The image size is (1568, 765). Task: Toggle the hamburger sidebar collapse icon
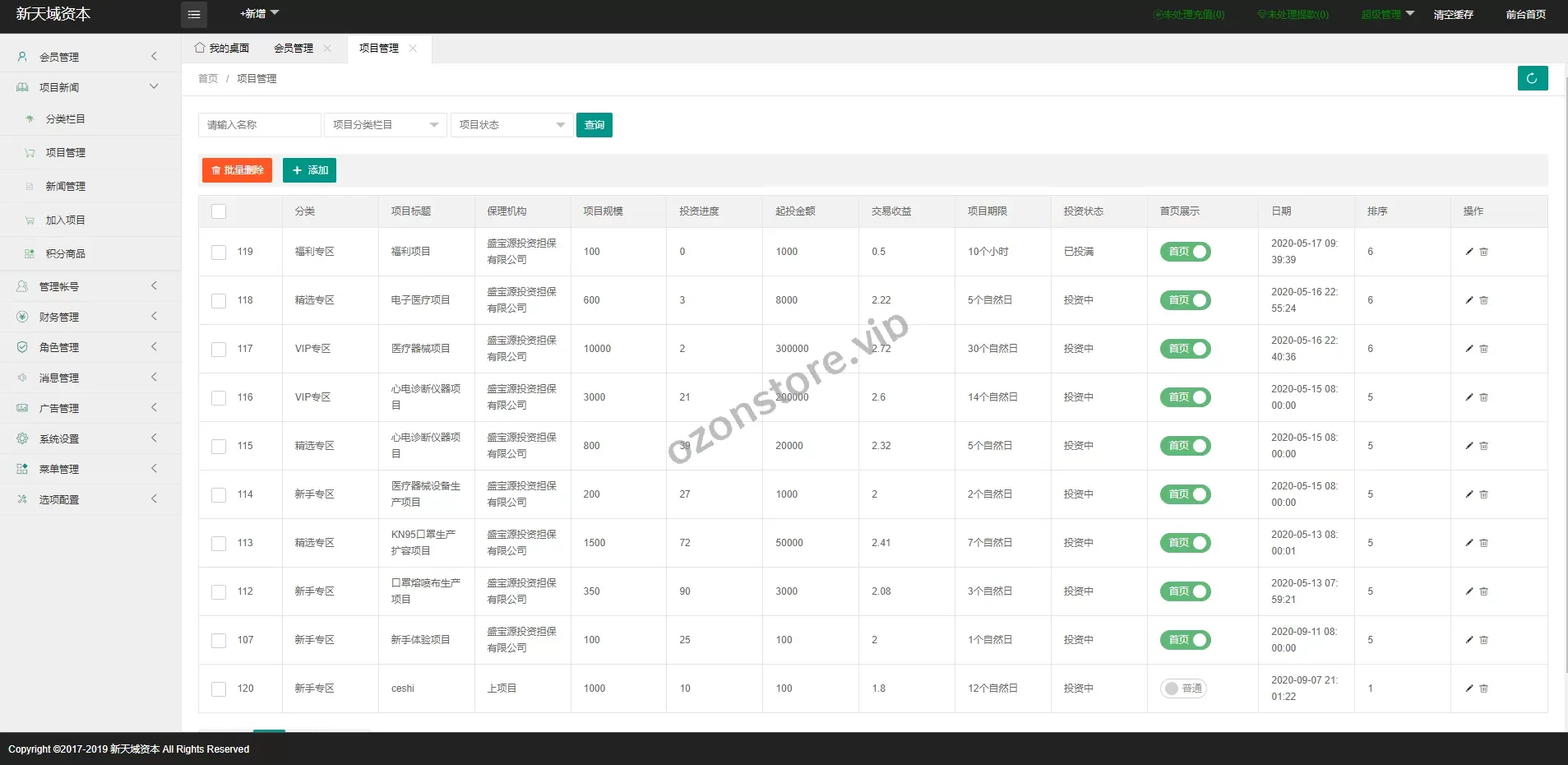(x=194, y=14)
